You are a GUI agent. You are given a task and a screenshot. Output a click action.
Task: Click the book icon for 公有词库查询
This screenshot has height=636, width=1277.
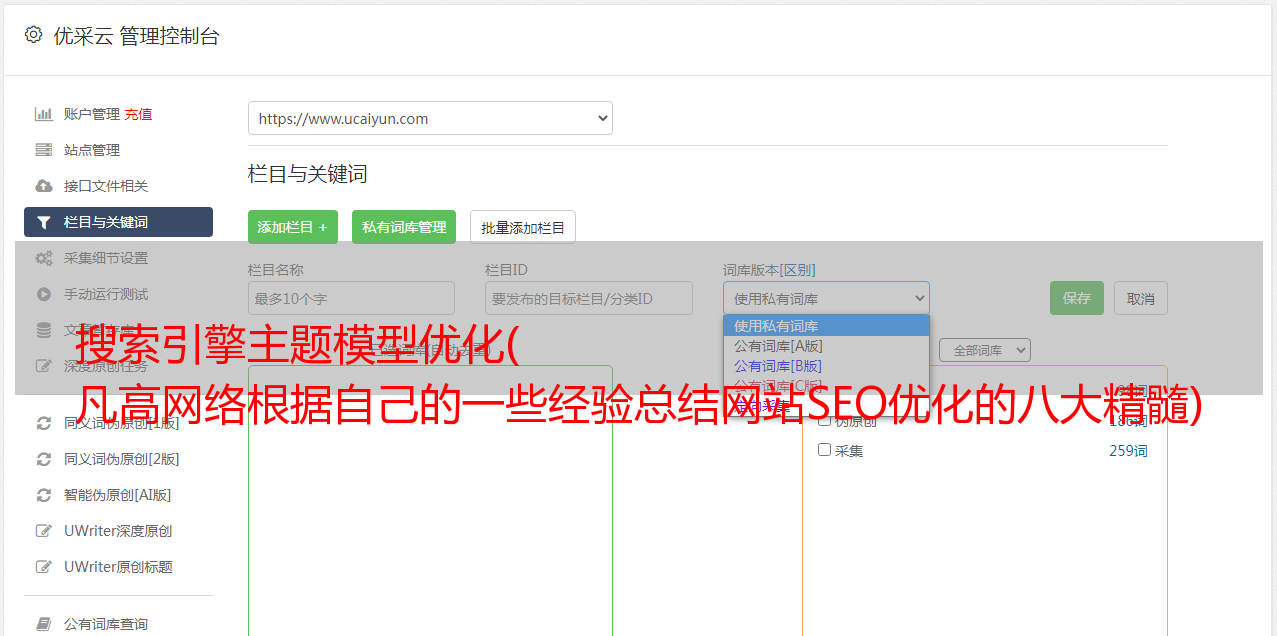43,624
